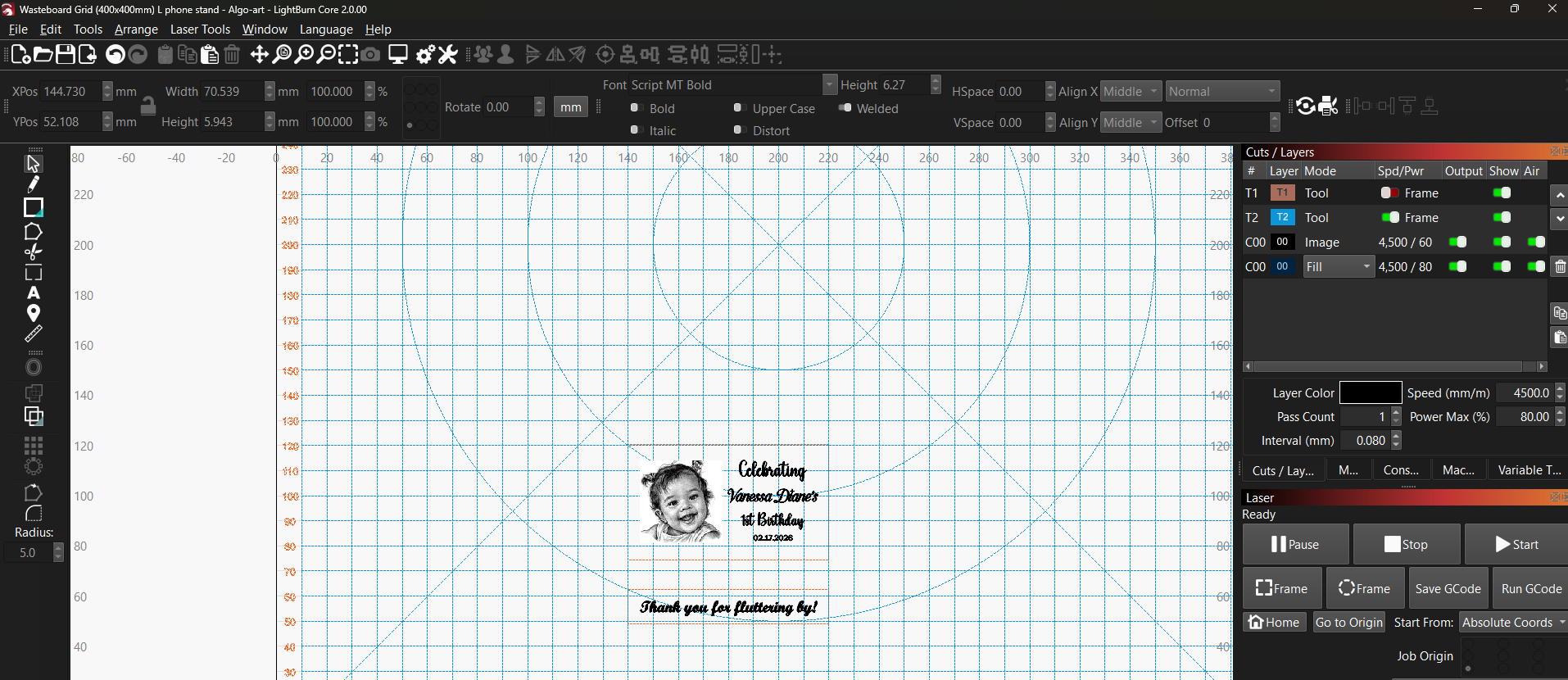1568x680 pixels.
Task: Enable the Upper Case toggle
Action: tap(738, 108)
